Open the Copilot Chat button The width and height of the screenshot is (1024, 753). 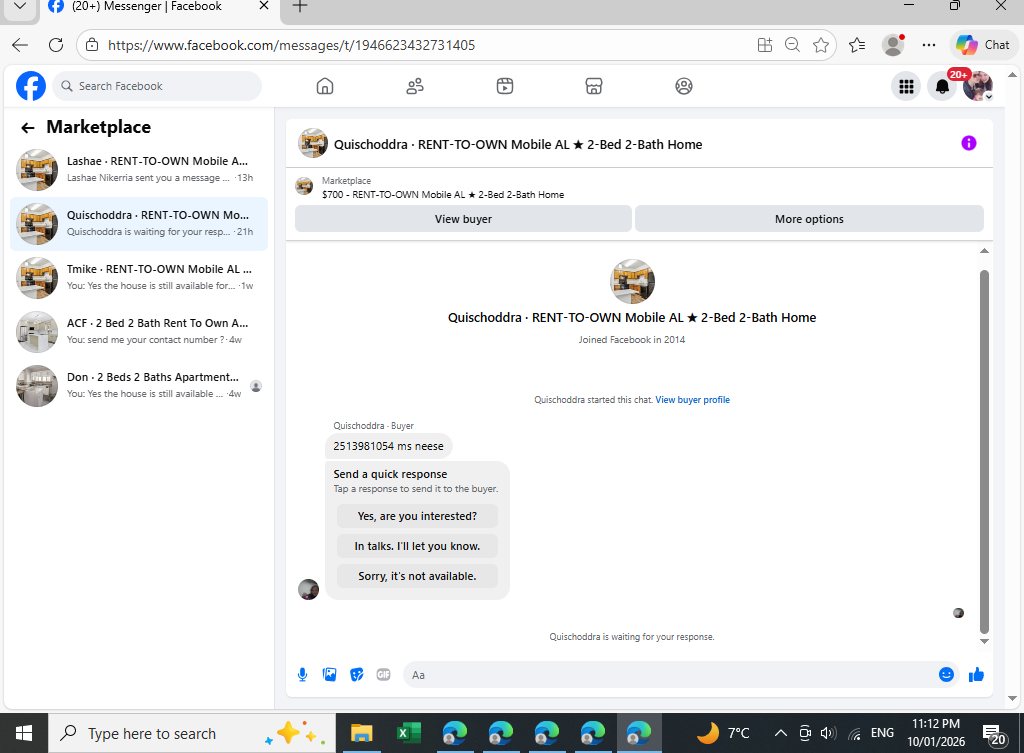[983, 45]
